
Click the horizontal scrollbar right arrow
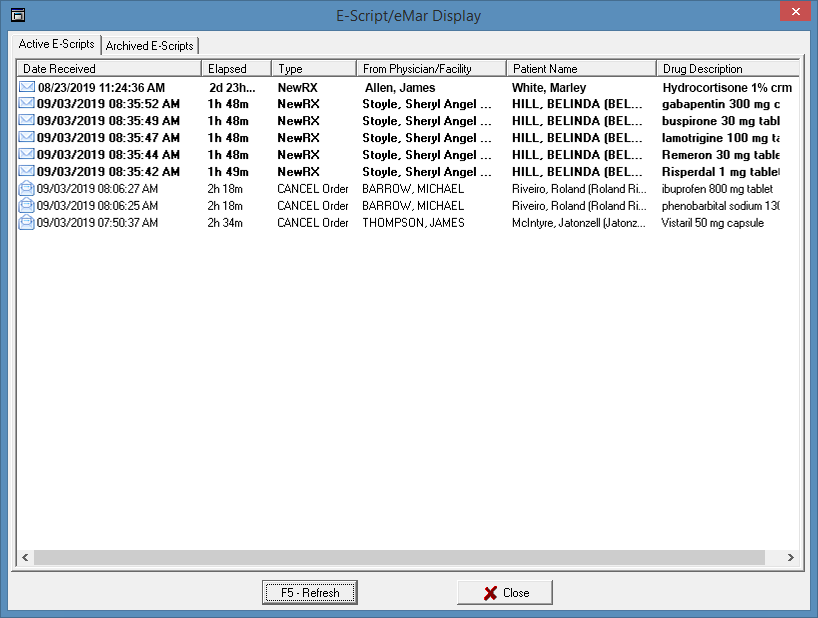[790, 558]
